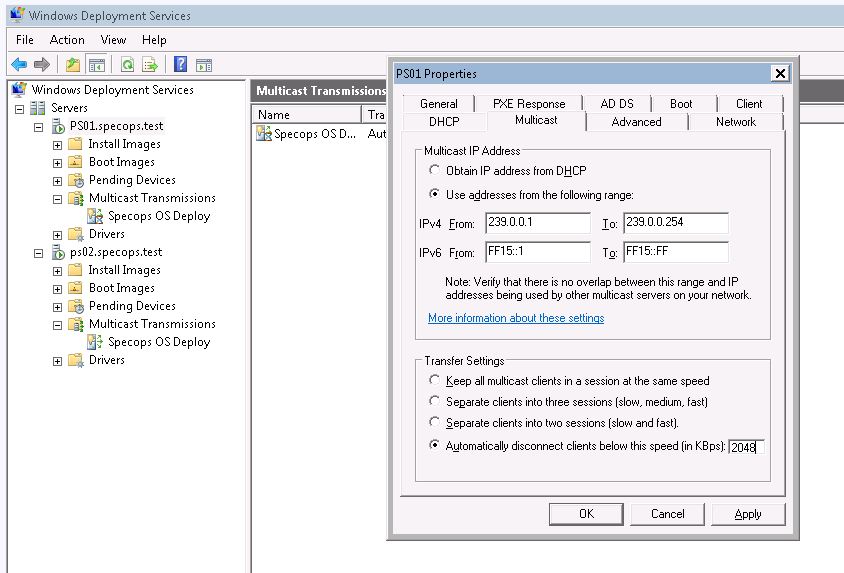
Task: Expand Drivers under ps02
Action: [57, 361]
